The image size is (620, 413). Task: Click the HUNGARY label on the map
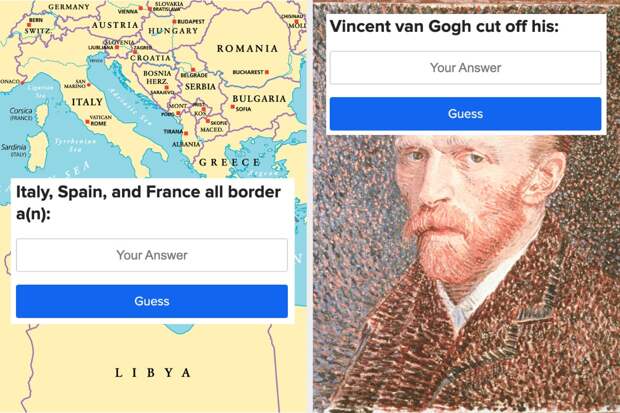point(173,31)
